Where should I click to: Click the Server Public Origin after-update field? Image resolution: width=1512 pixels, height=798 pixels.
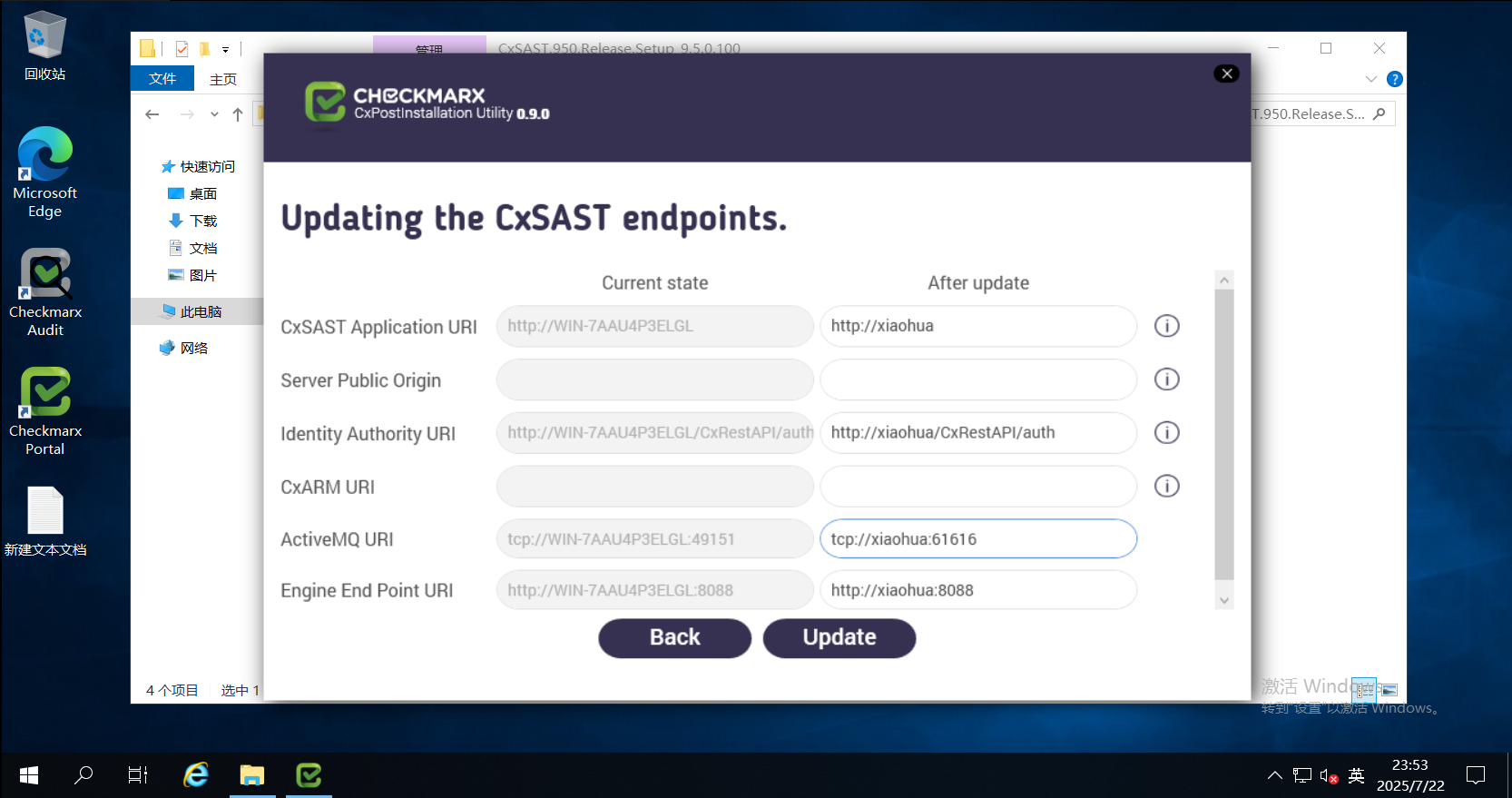978,379
